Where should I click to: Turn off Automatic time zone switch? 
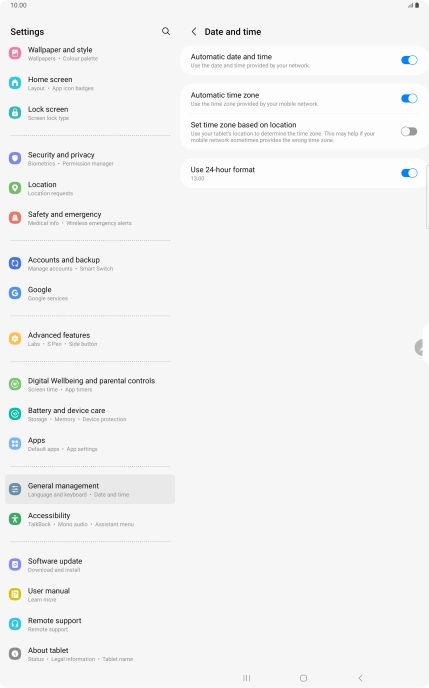pyautogui.click(x=409, y=98)
